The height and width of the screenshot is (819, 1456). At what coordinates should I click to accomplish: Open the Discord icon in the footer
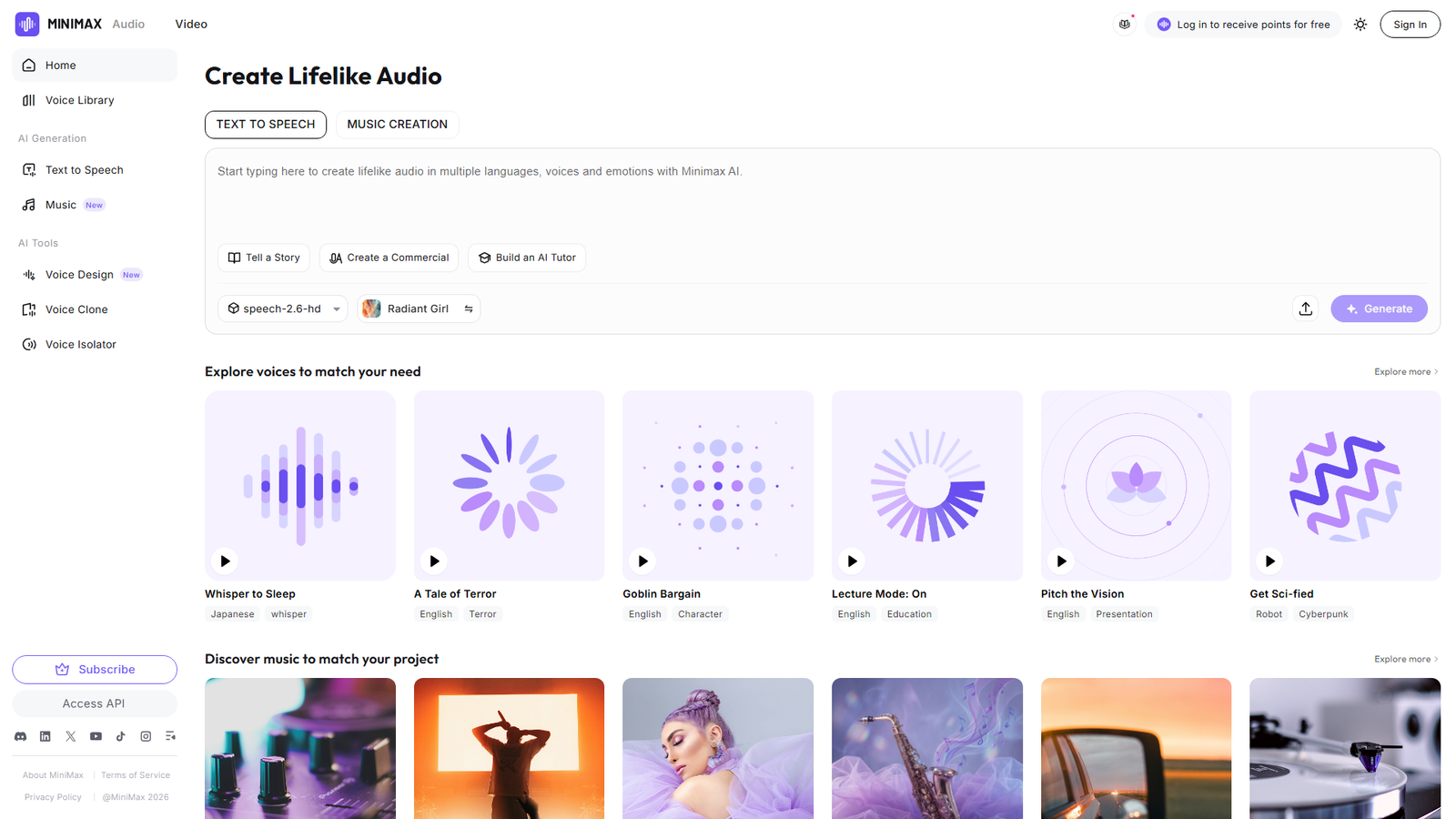click(20, 735)
